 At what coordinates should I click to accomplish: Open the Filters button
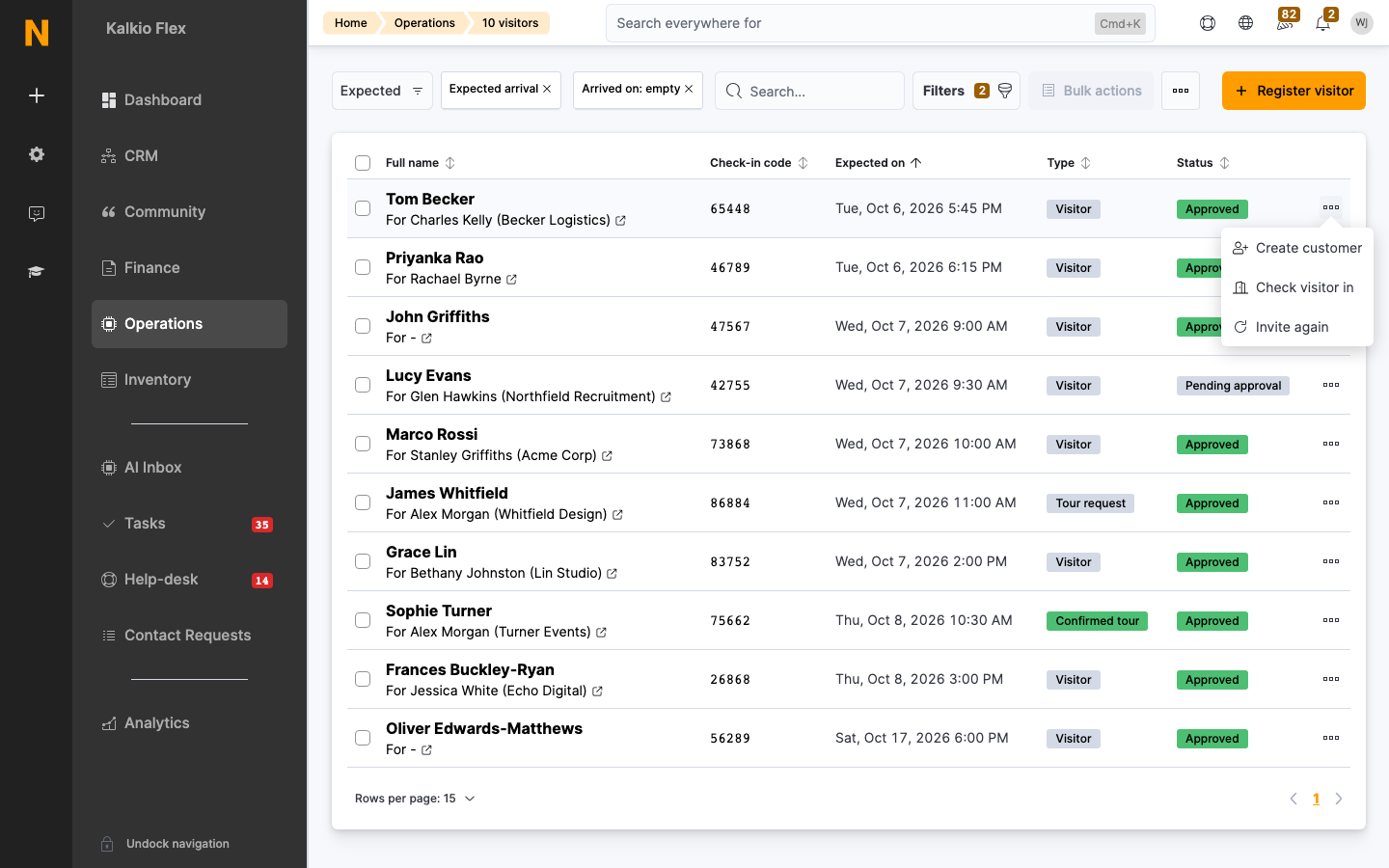tap(967, 91)
